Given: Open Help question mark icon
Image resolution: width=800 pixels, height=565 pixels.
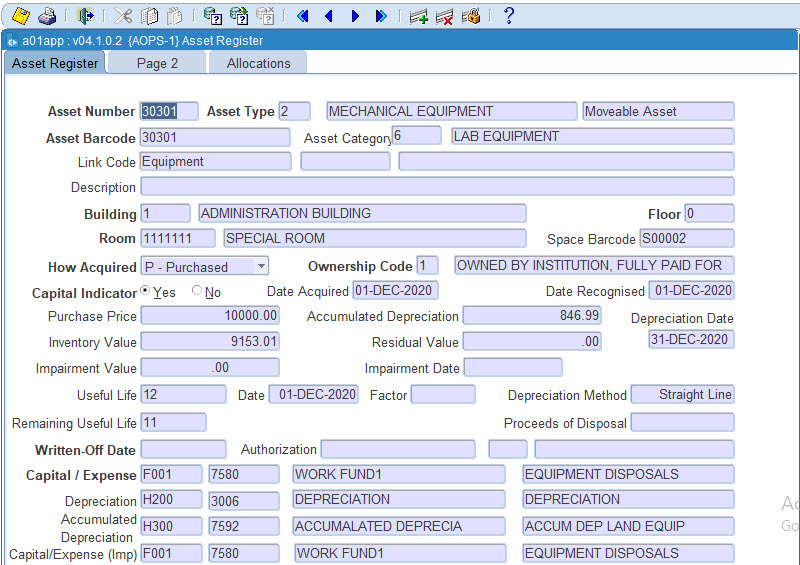Looking at the screenshot, I should [x=508, y=16].
